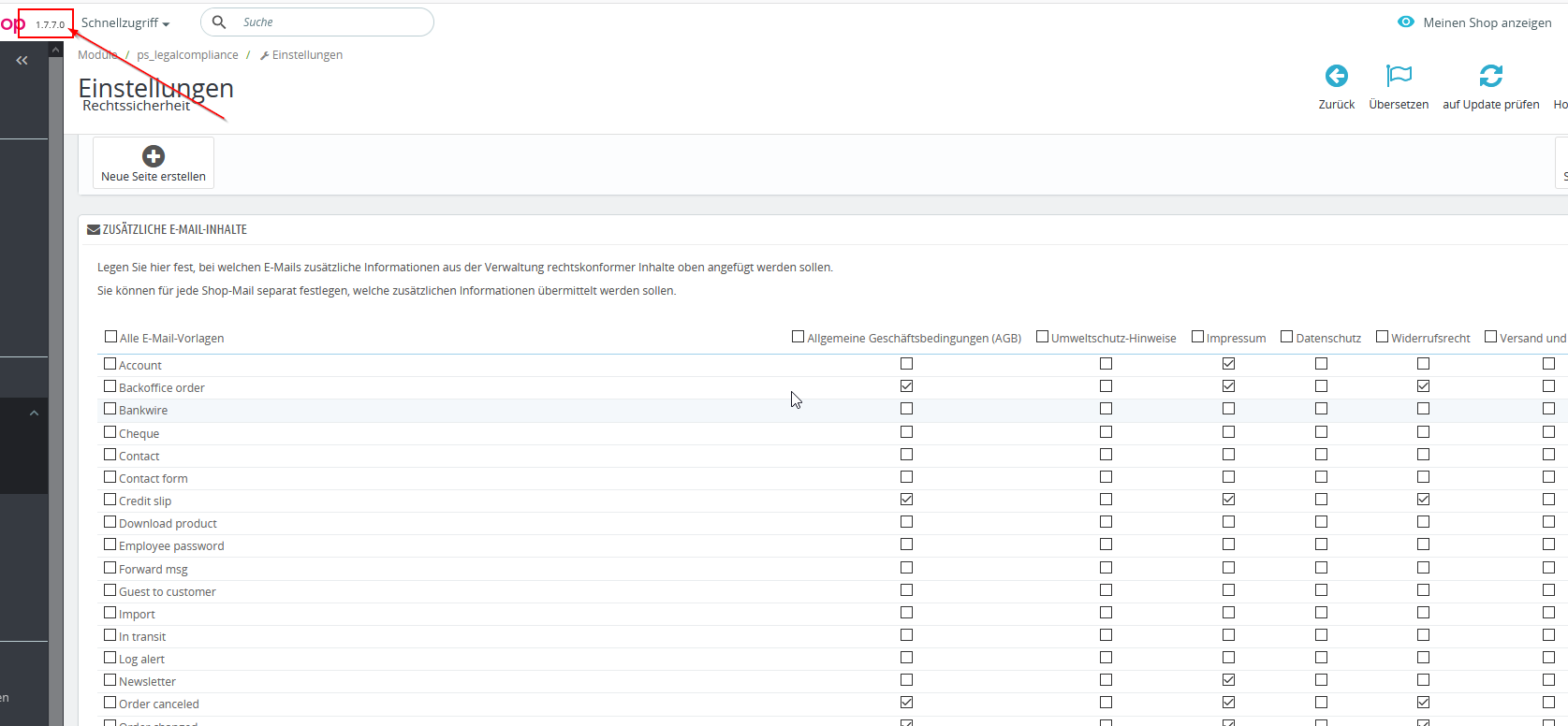The height and width of the screenshot is (726, 1568).
Task: Click the auf Update prüfen label
Action: [1491, 105]
